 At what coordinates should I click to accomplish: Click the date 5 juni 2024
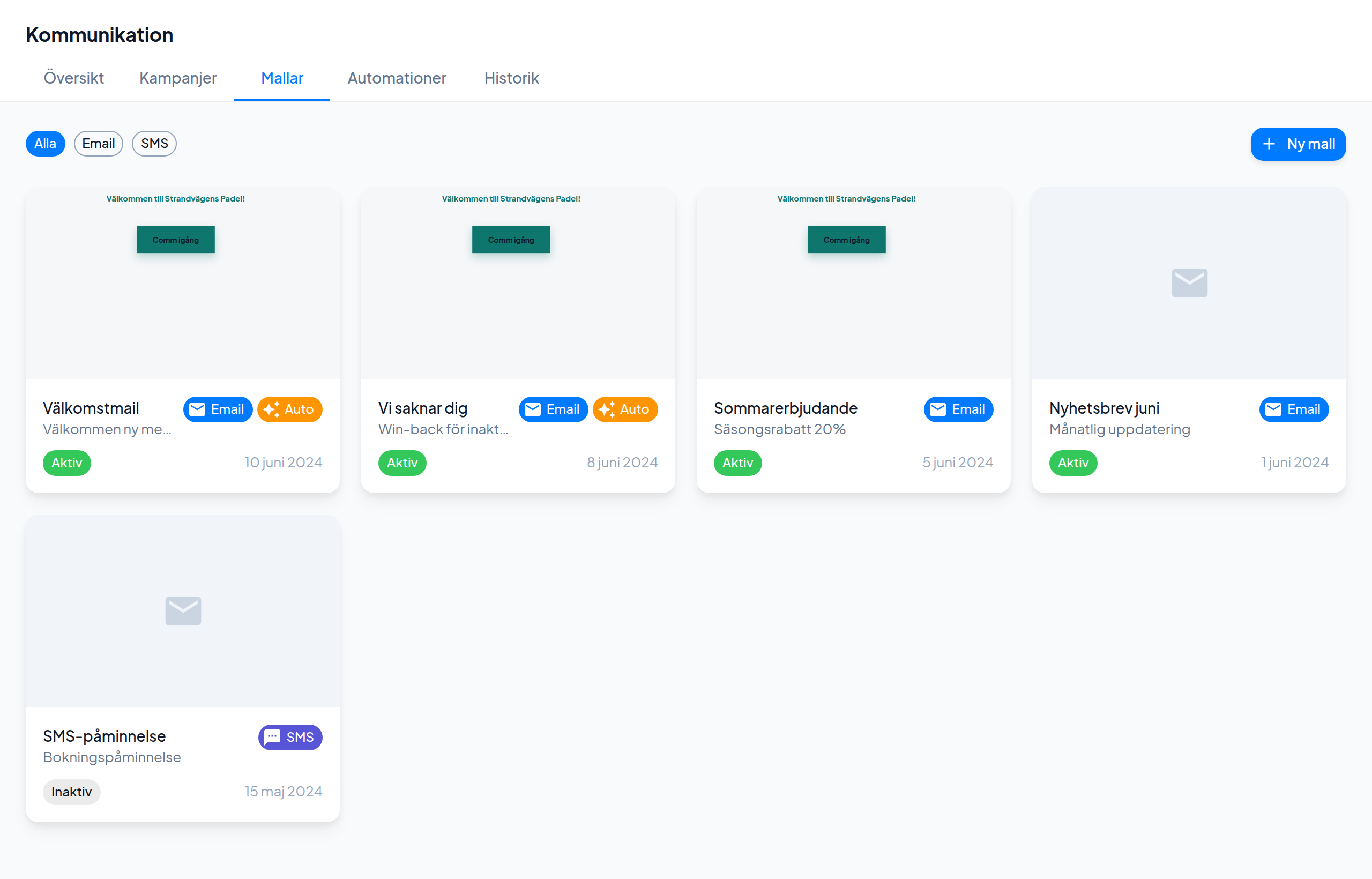[x=958, y=463]
